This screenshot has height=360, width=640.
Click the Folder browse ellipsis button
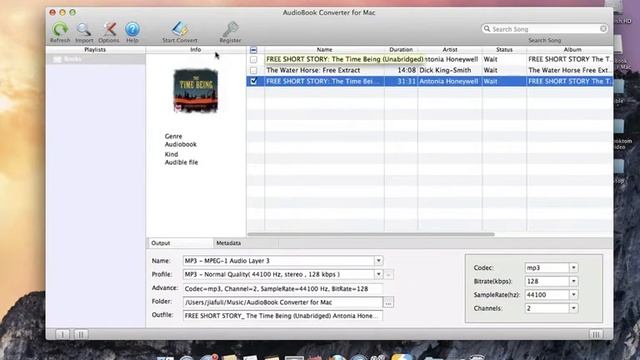(x=389, y=302)
